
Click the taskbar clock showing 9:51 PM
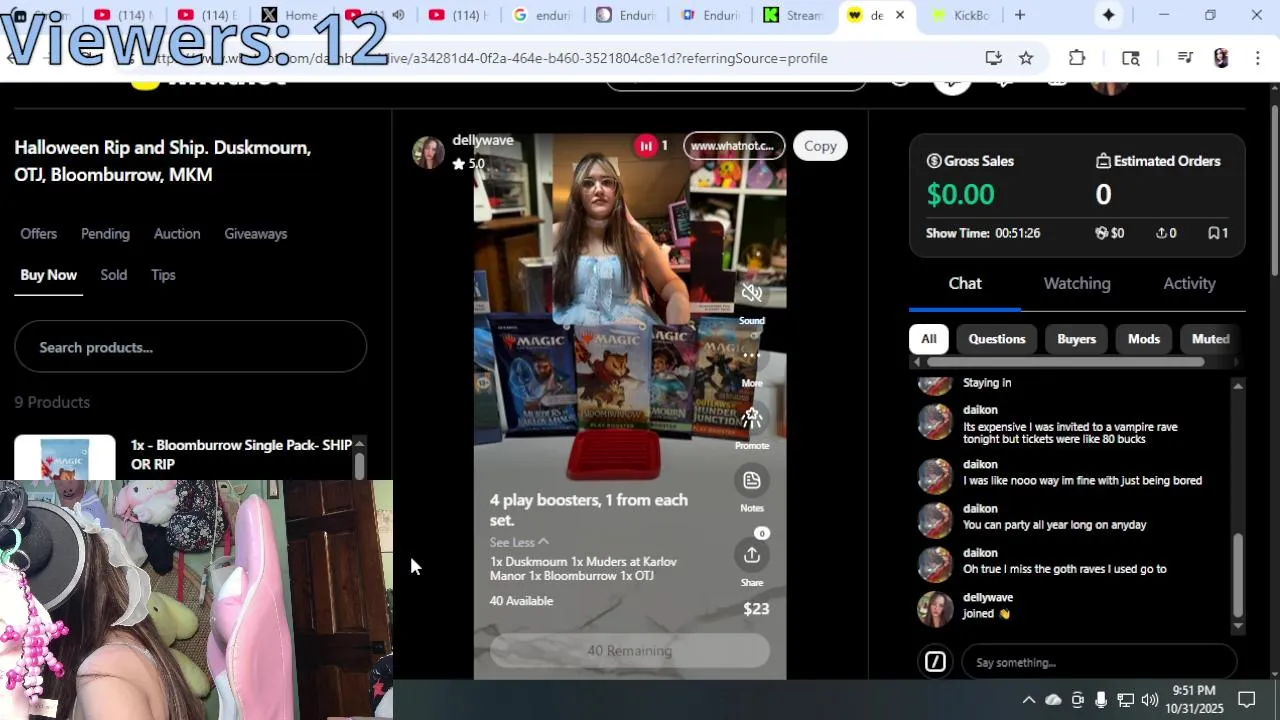pyautogui.click(x=1193, y=699)
